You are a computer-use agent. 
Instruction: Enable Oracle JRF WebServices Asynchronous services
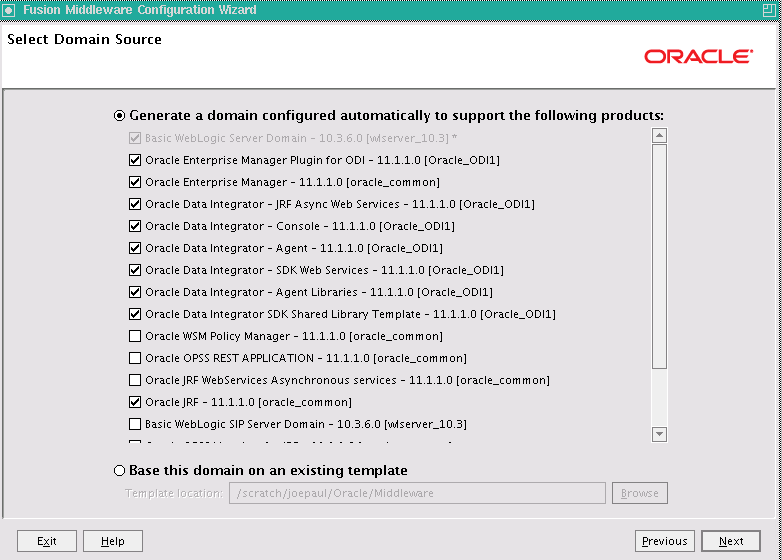click(x=135, y=380)
